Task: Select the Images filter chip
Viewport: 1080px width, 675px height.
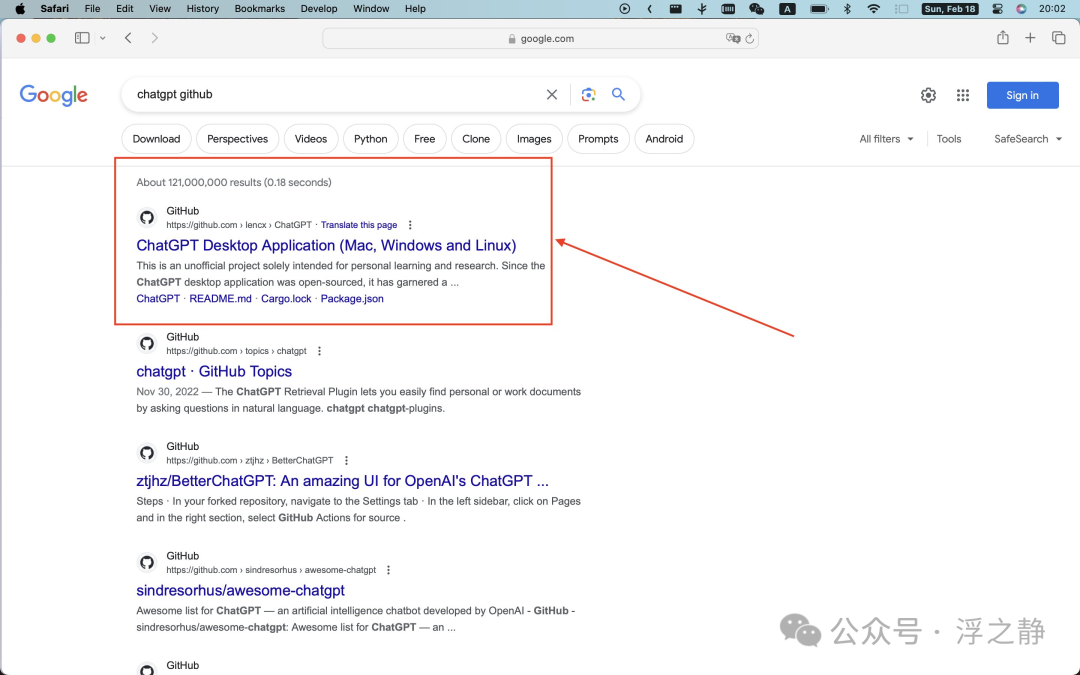Action: pyautogui.click(x=534, y=139)
